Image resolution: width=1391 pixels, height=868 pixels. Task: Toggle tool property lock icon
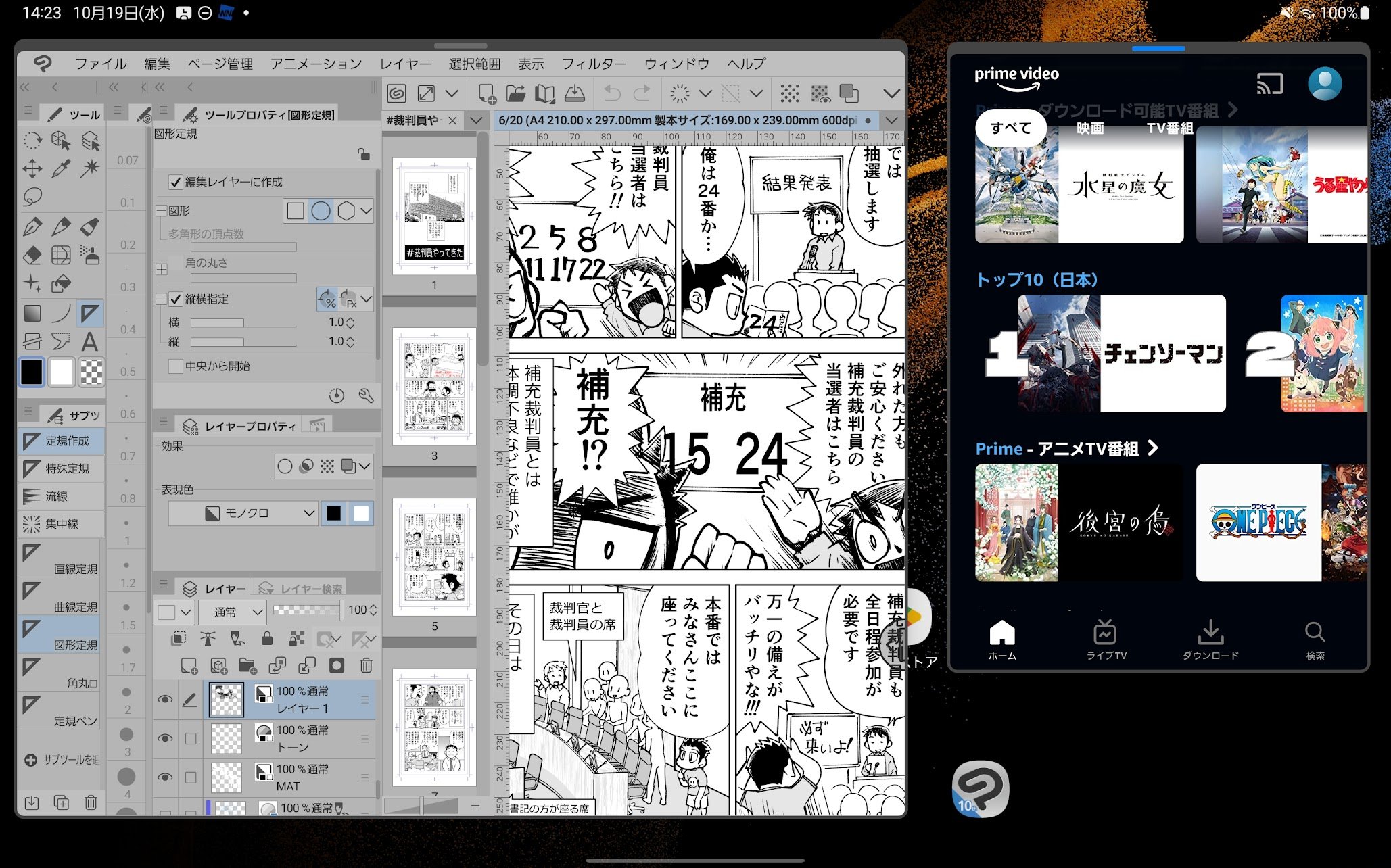[364, 154]
